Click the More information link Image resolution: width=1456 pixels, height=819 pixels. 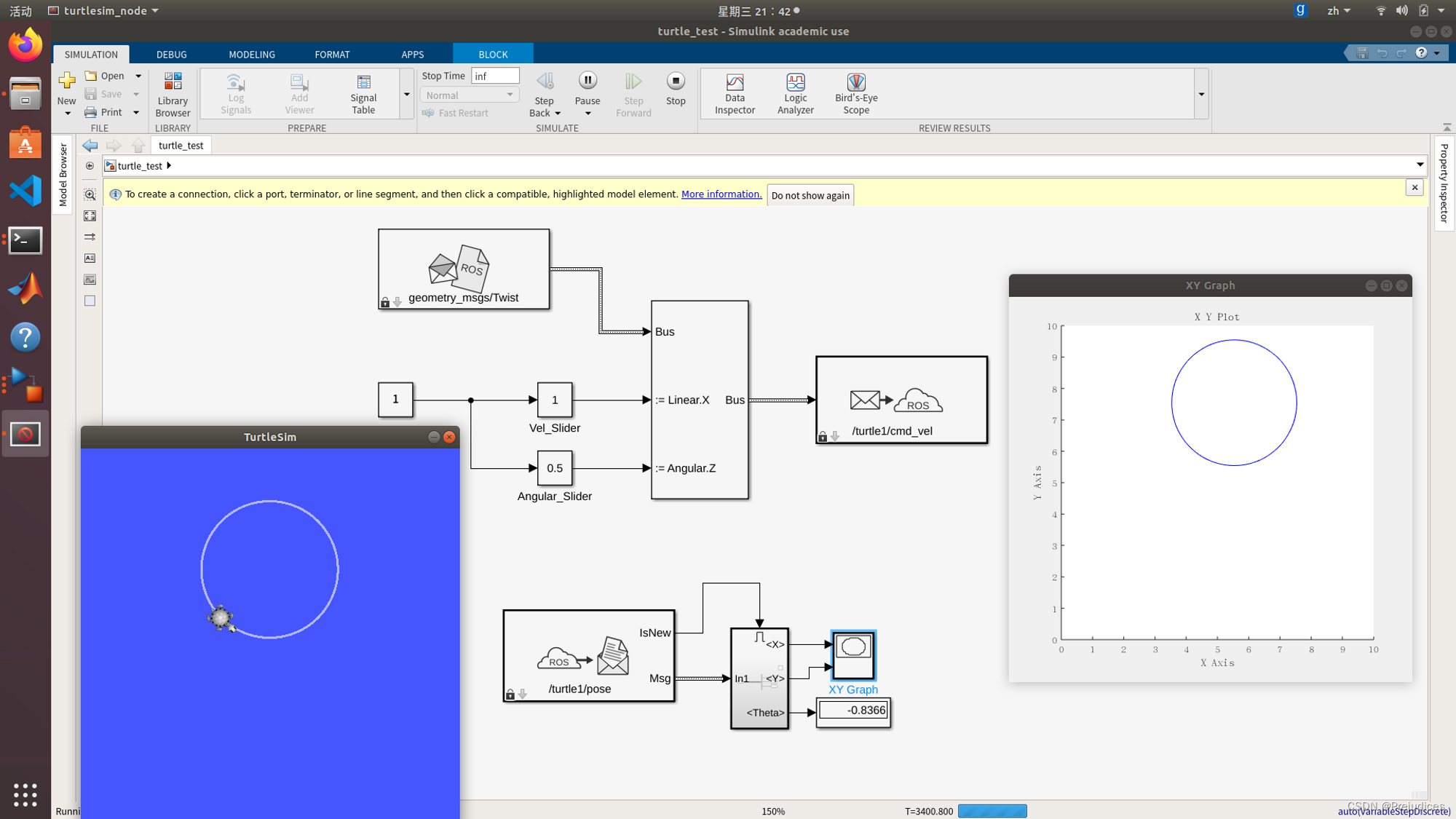click(x=721, y=194)
